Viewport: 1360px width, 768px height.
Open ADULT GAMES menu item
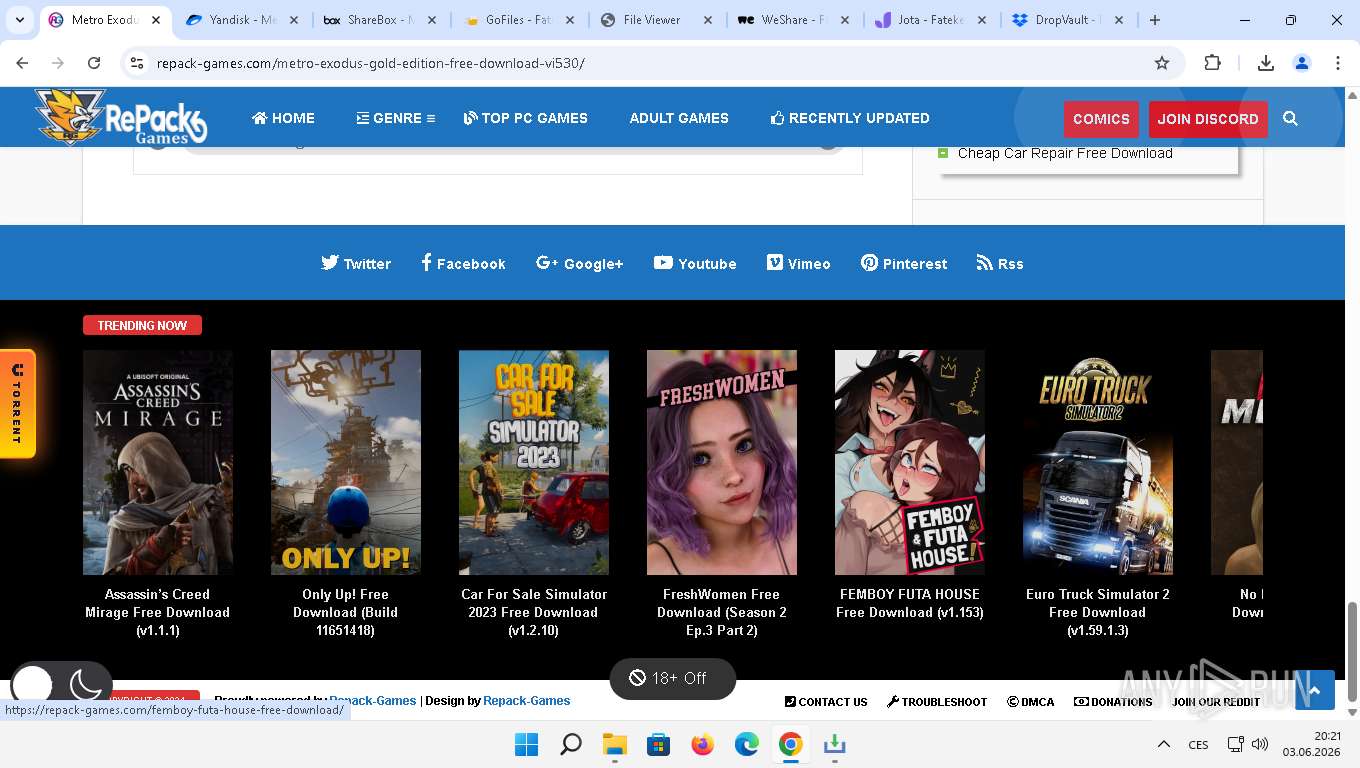[679, 118]
